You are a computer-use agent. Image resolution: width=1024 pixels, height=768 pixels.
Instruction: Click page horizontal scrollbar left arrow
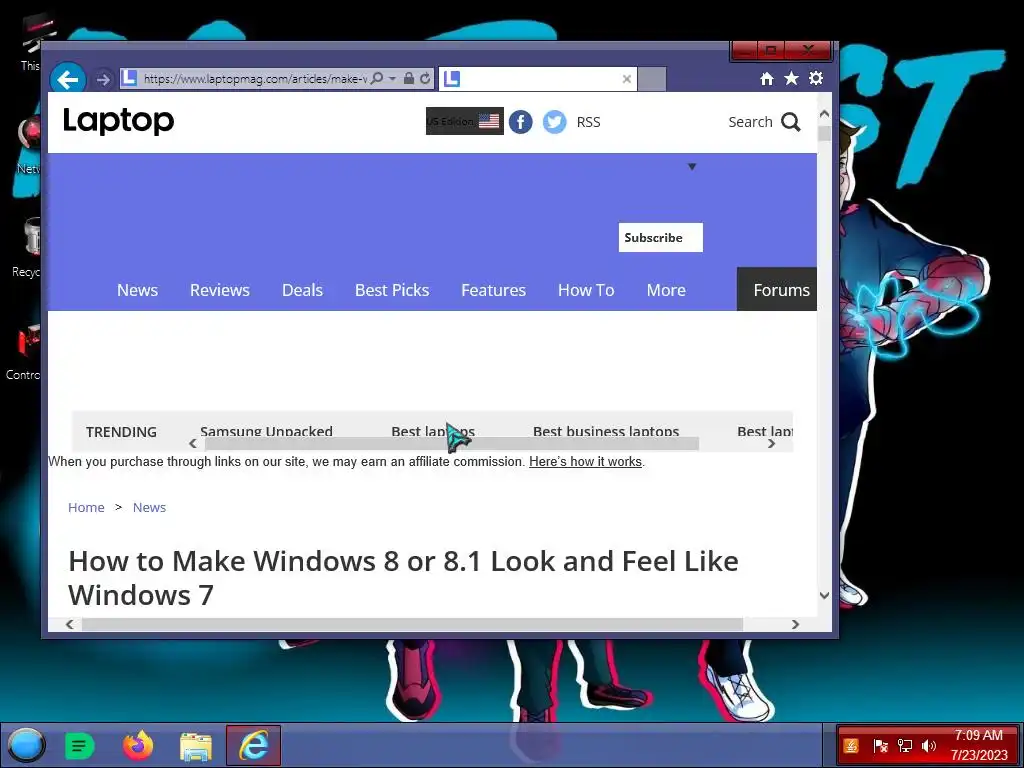[69, 624]
